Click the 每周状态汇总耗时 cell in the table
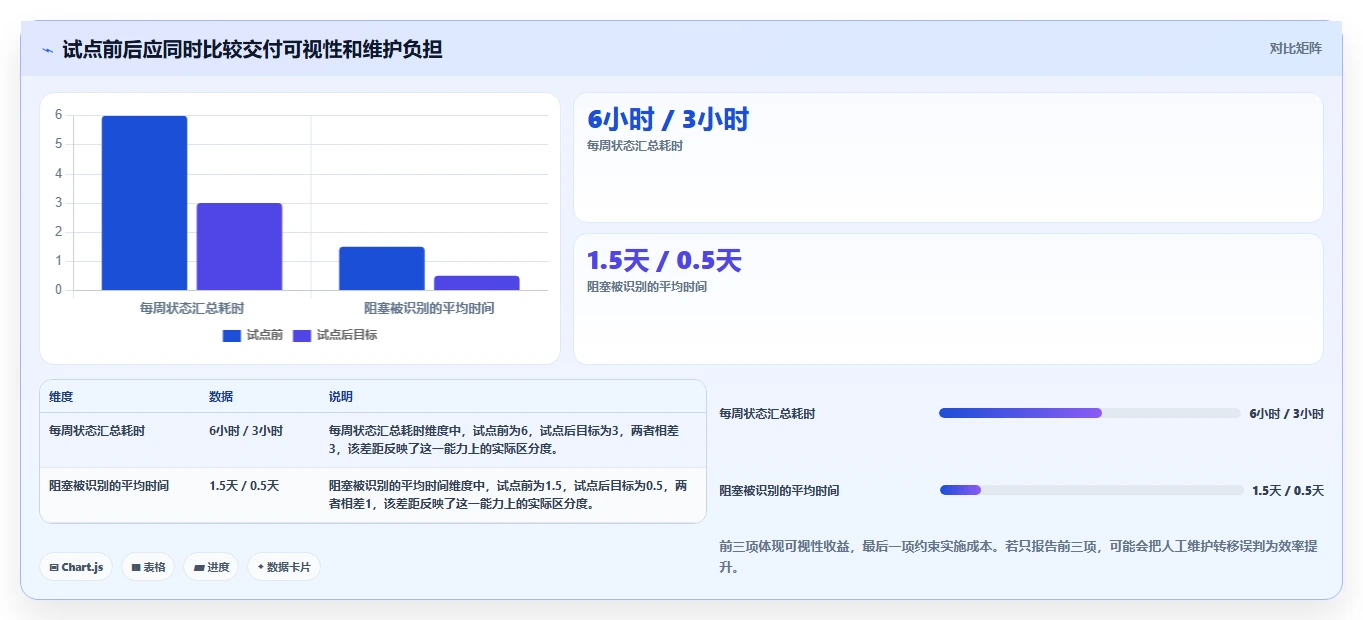 click(97, 431)
